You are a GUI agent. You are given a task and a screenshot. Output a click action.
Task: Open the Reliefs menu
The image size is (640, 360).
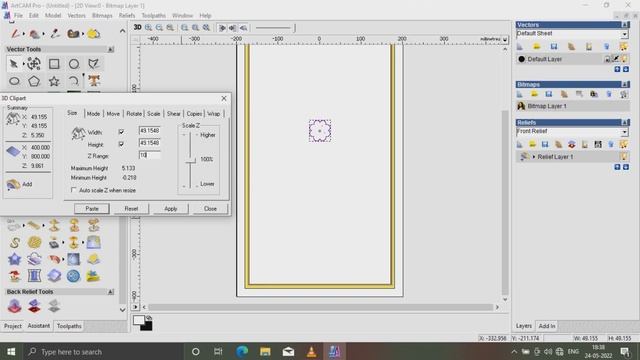click(x=127, y=16)
